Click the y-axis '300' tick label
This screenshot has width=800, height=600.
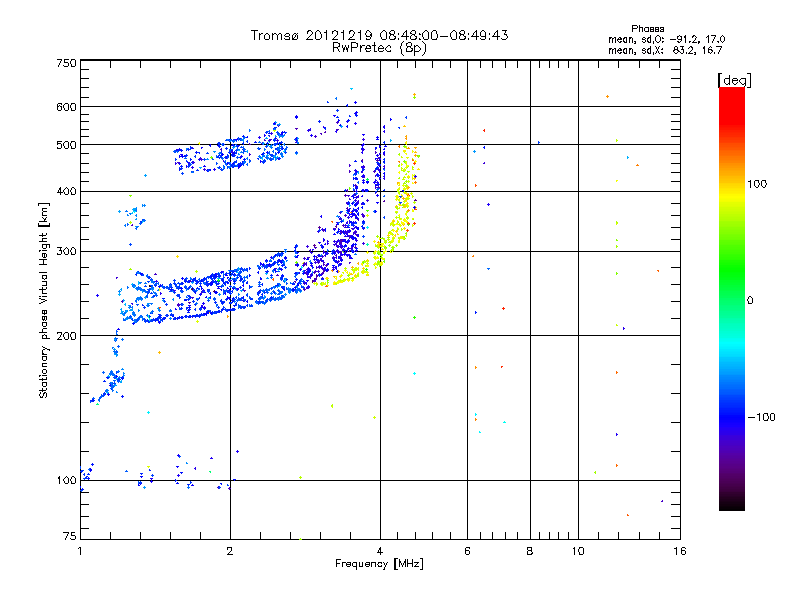click(66, 251)
